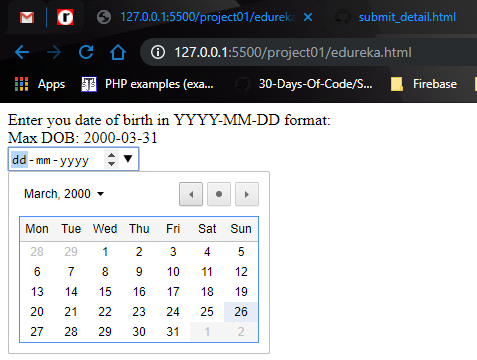The image size is (477, 360).
Task: Show the next month in the calendar
Action: tap(247, 194)
